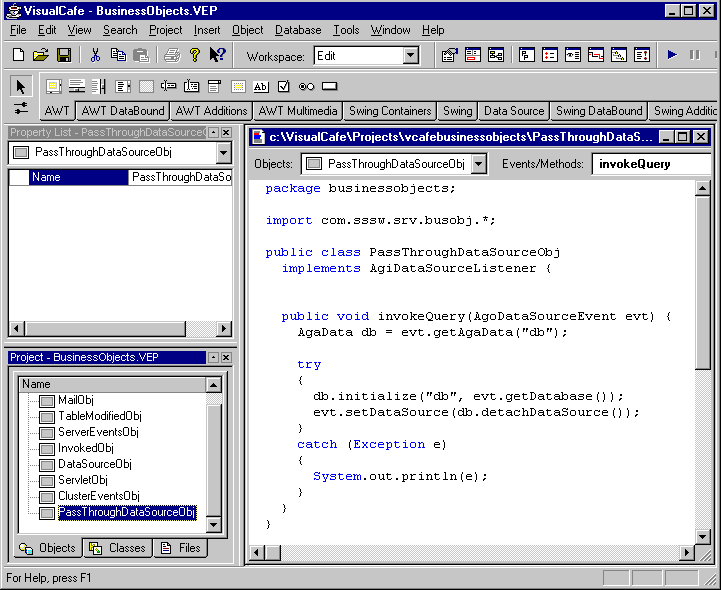Switch to the AWT Multimedia palette tab
This screenshot has height=590, width=721.
click(298, 111)
